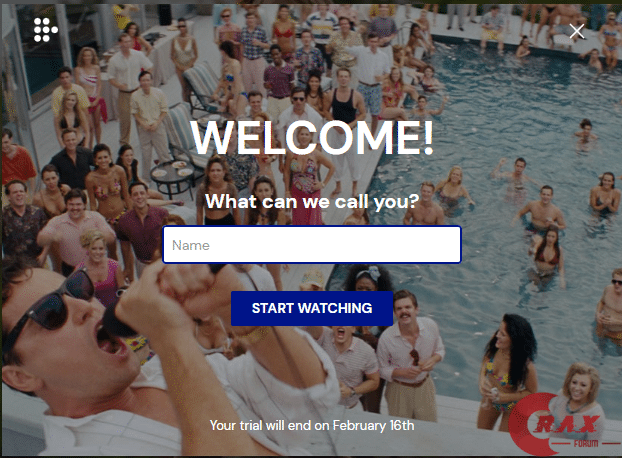Click the white X icon at the top
This screenshot has width=622, height=458.
coord(576,31)
